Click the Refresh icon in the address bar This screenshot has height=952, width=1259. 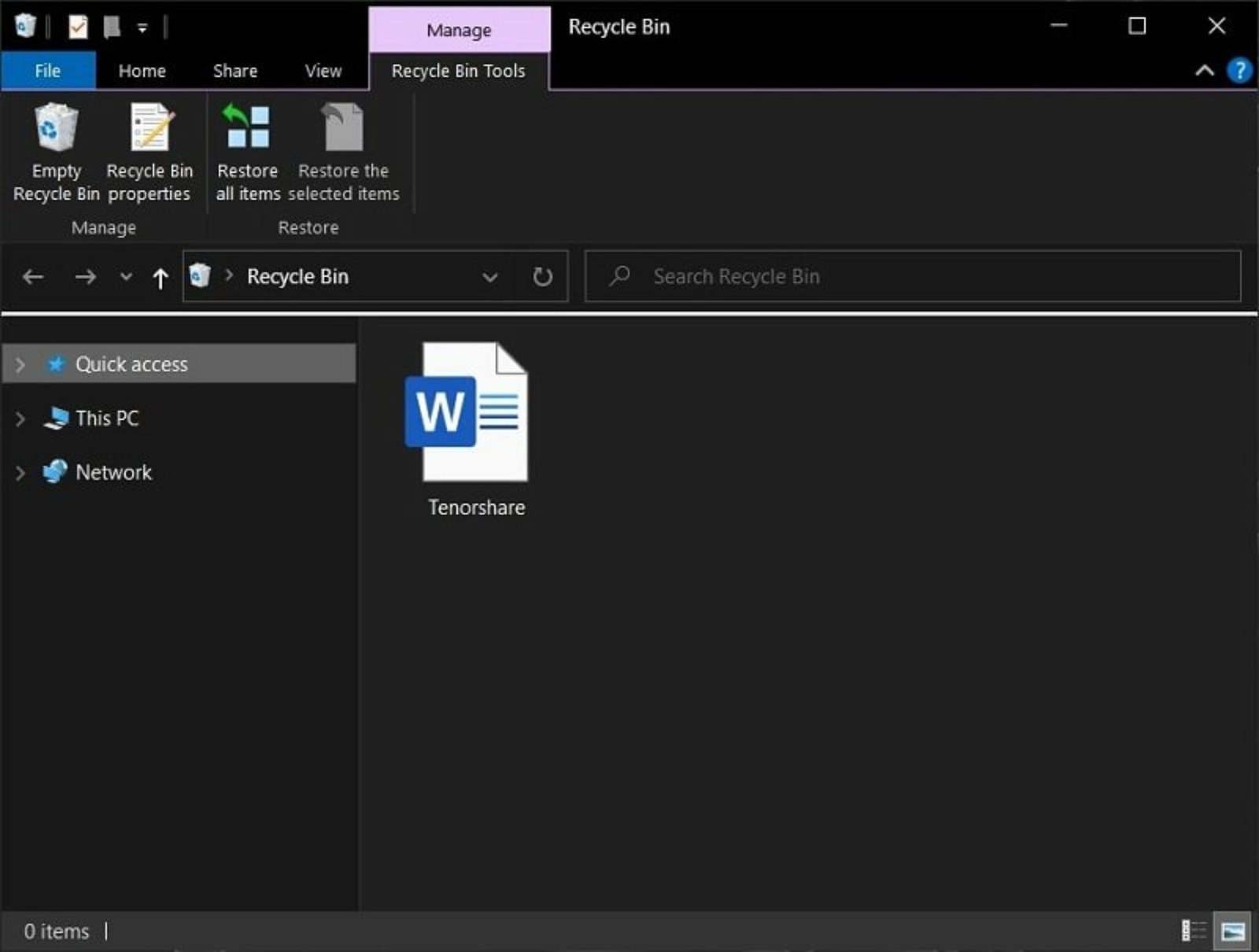(x=542, y=276)
